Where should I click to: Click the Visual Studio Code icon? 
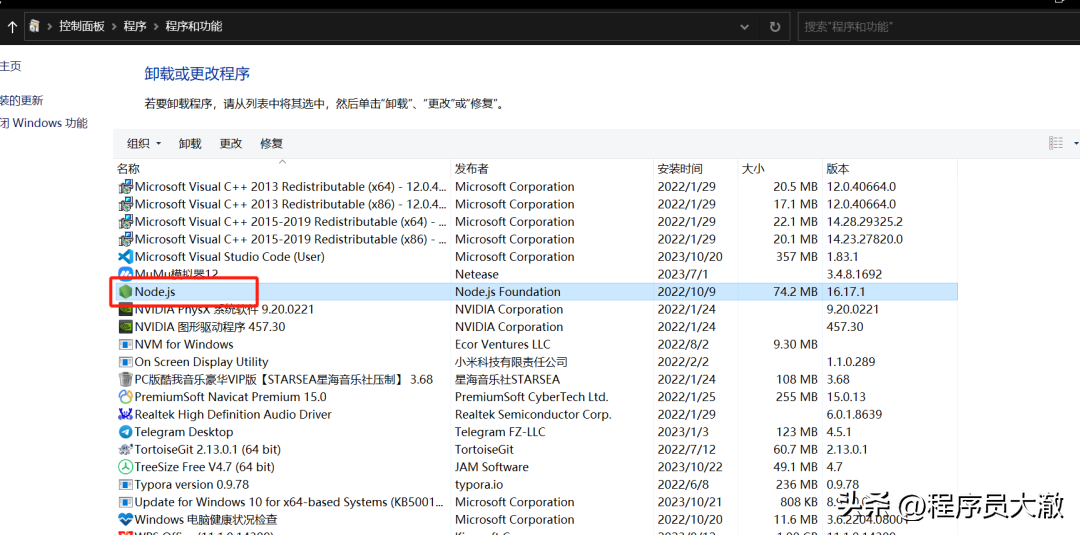(x=125, y=257)
